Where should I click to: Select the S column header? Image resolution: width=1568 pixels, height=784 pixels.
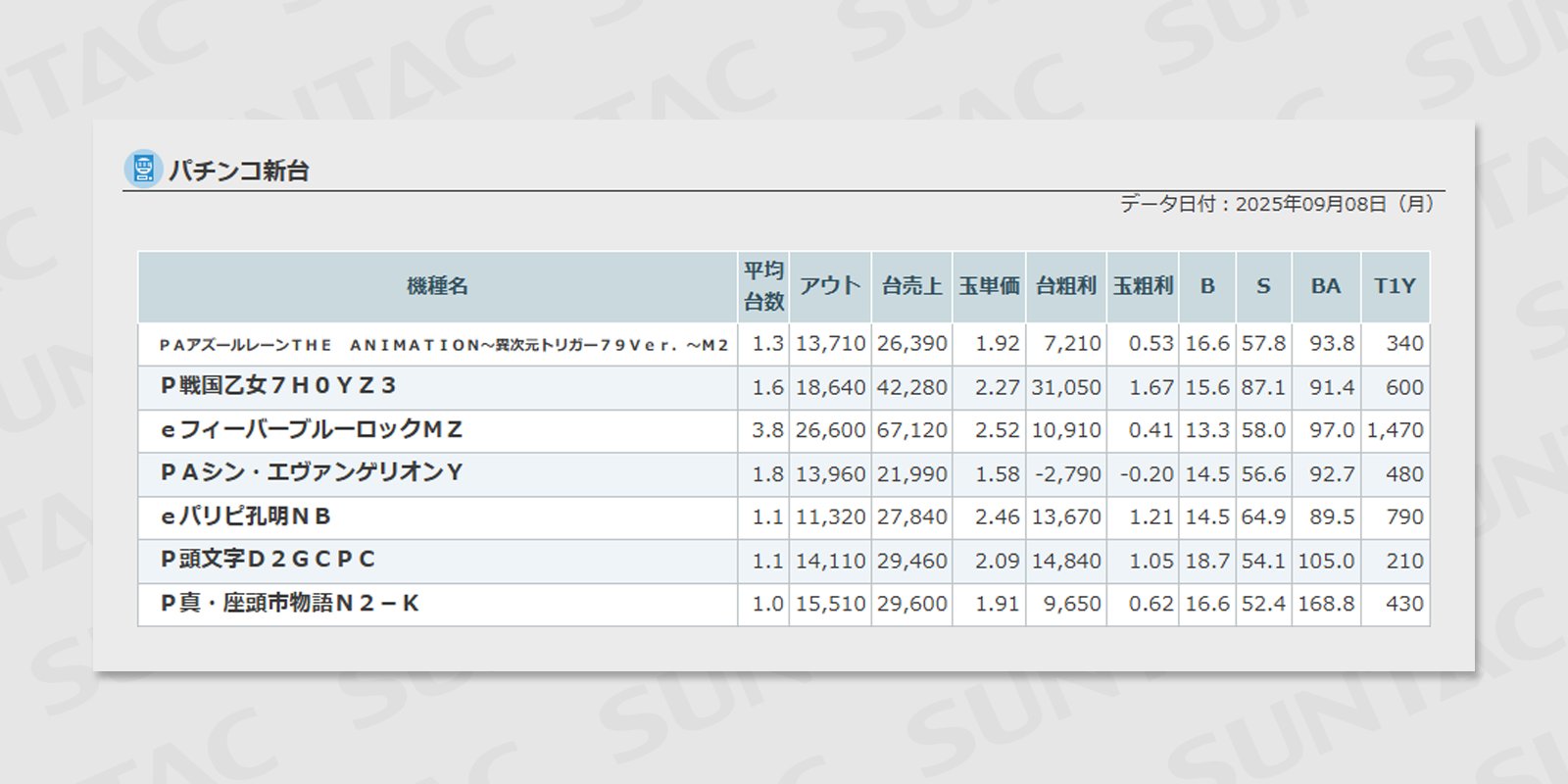[x=1263, y=286]
